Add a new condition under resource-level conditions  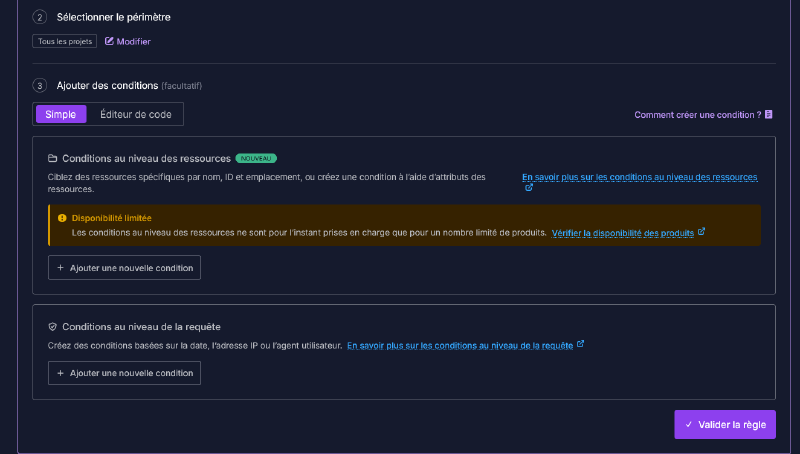click(124, 268)
